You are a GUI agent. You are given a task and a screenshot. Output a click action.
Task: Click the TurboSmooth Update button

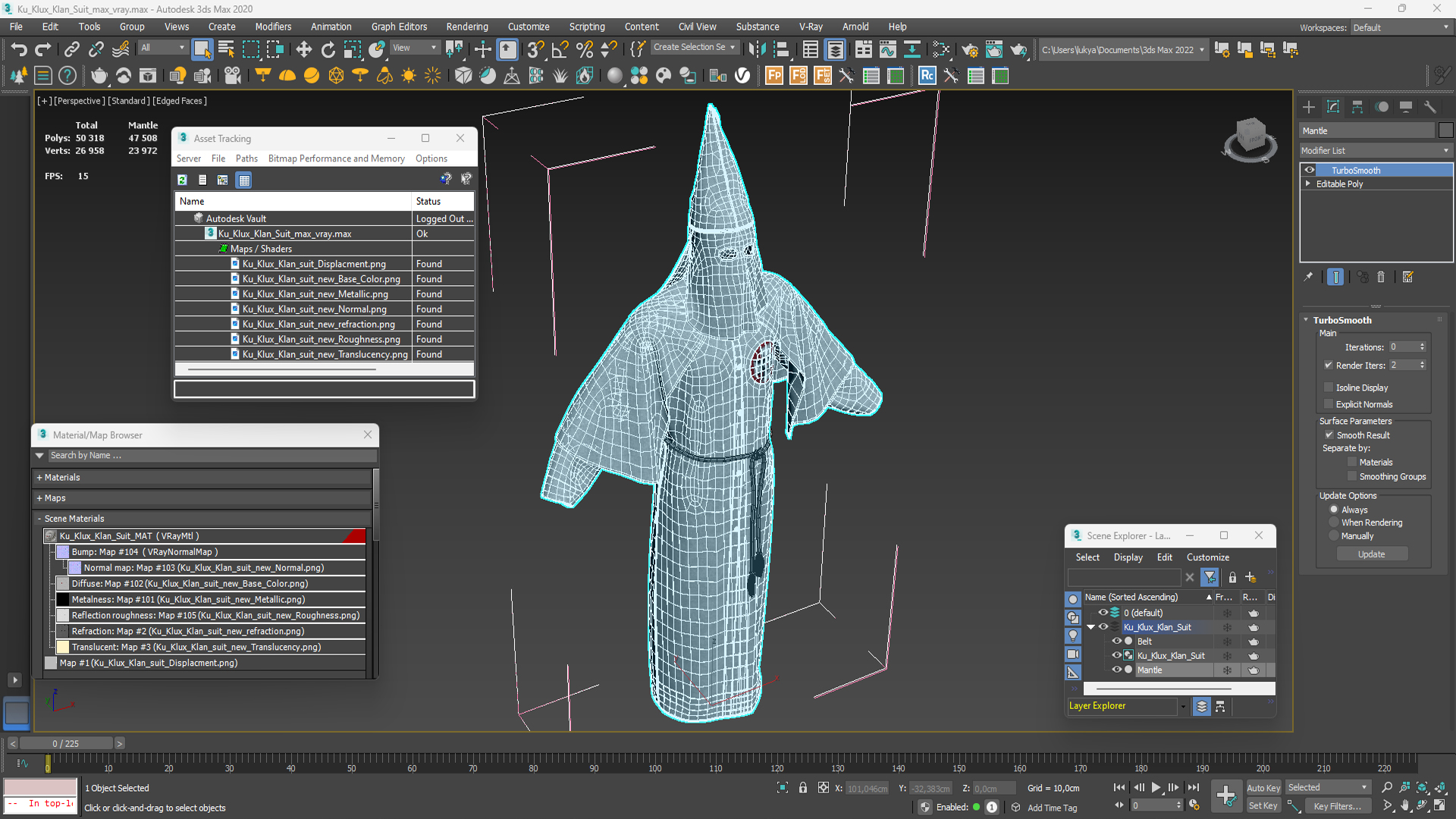(x=1371, y=554)
